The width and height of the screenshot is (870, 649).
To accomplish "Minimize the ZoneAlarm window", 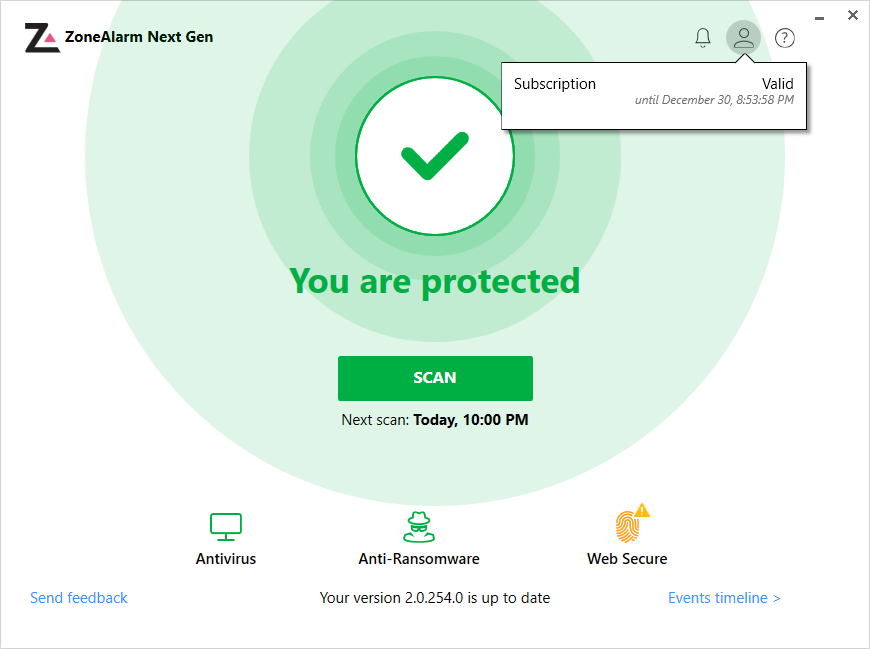I will (820, 16).
